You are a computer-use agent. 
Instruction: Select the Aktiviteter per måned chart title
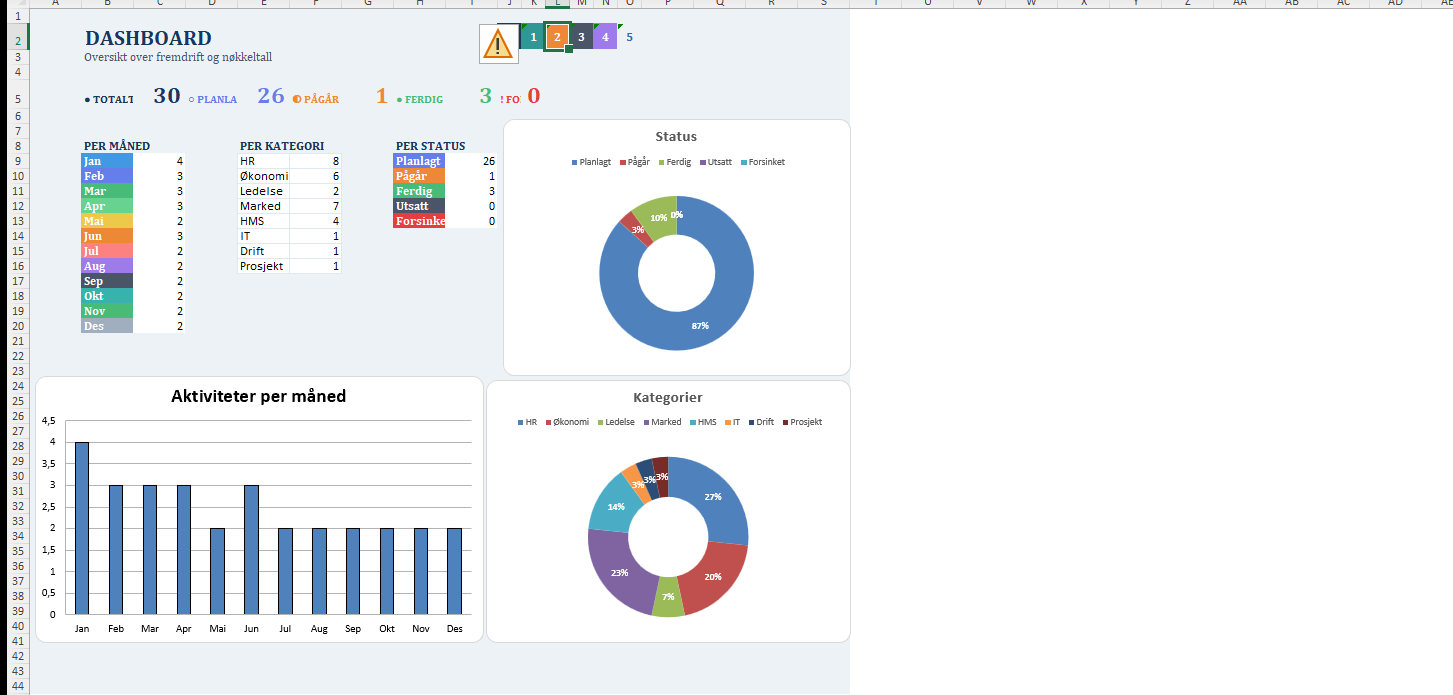coord(259,396)
